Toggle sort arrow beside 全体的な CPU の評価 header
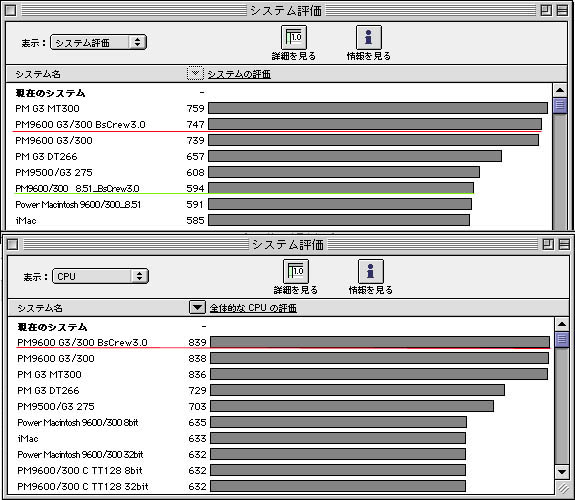The width and height of the screenshot is (575, 500). click(197, 307)
